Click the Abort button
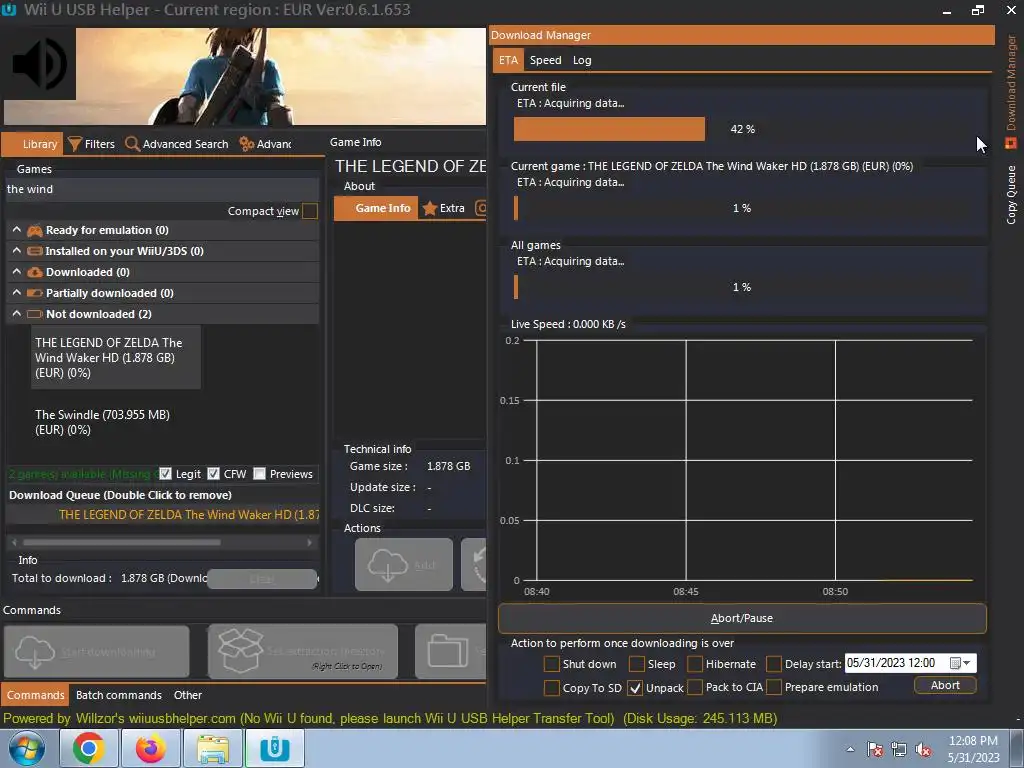The width and height of the screenshot is (1024, 768). pyautogui.click(x=945, y=685)
